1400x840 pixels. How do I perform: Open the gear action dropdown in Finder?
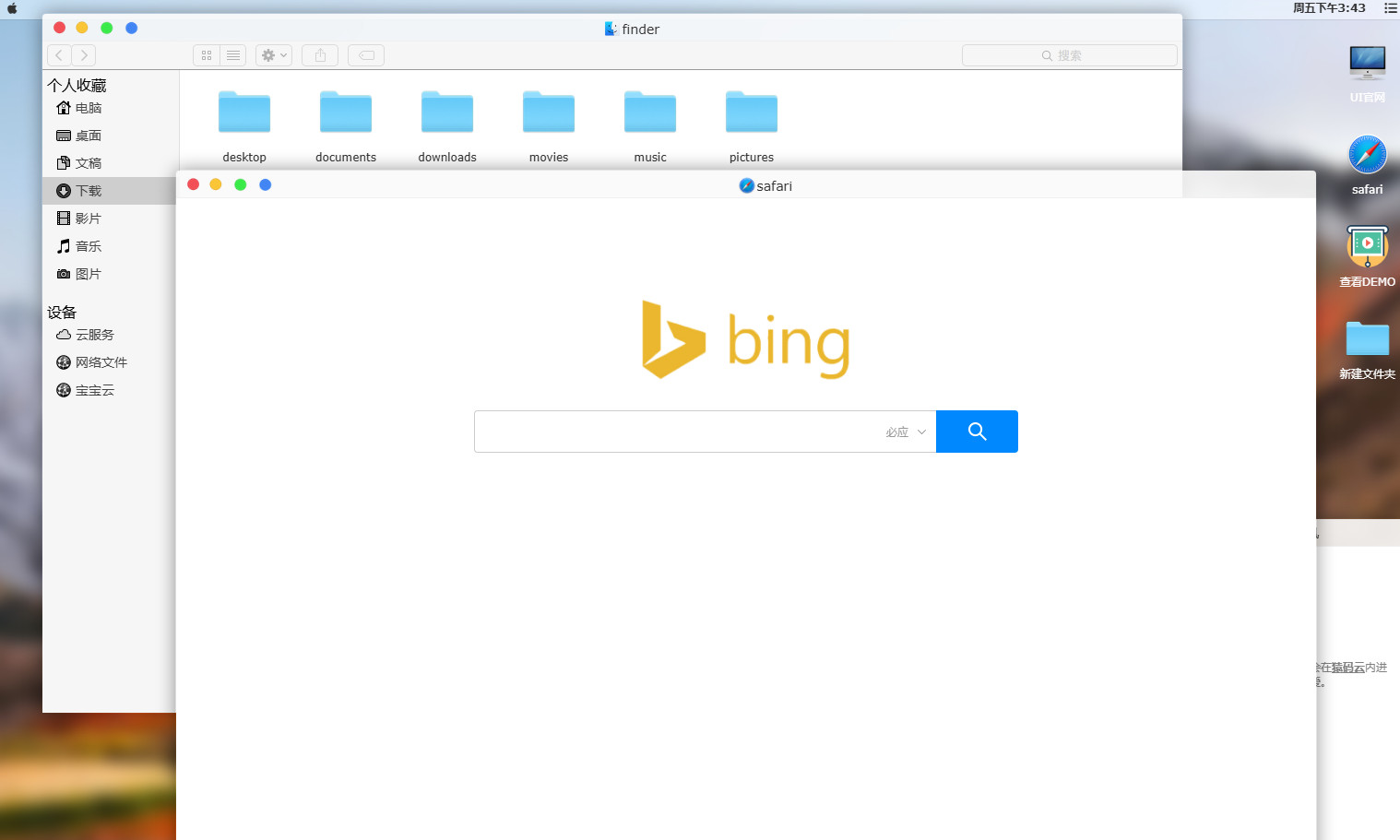274,55
